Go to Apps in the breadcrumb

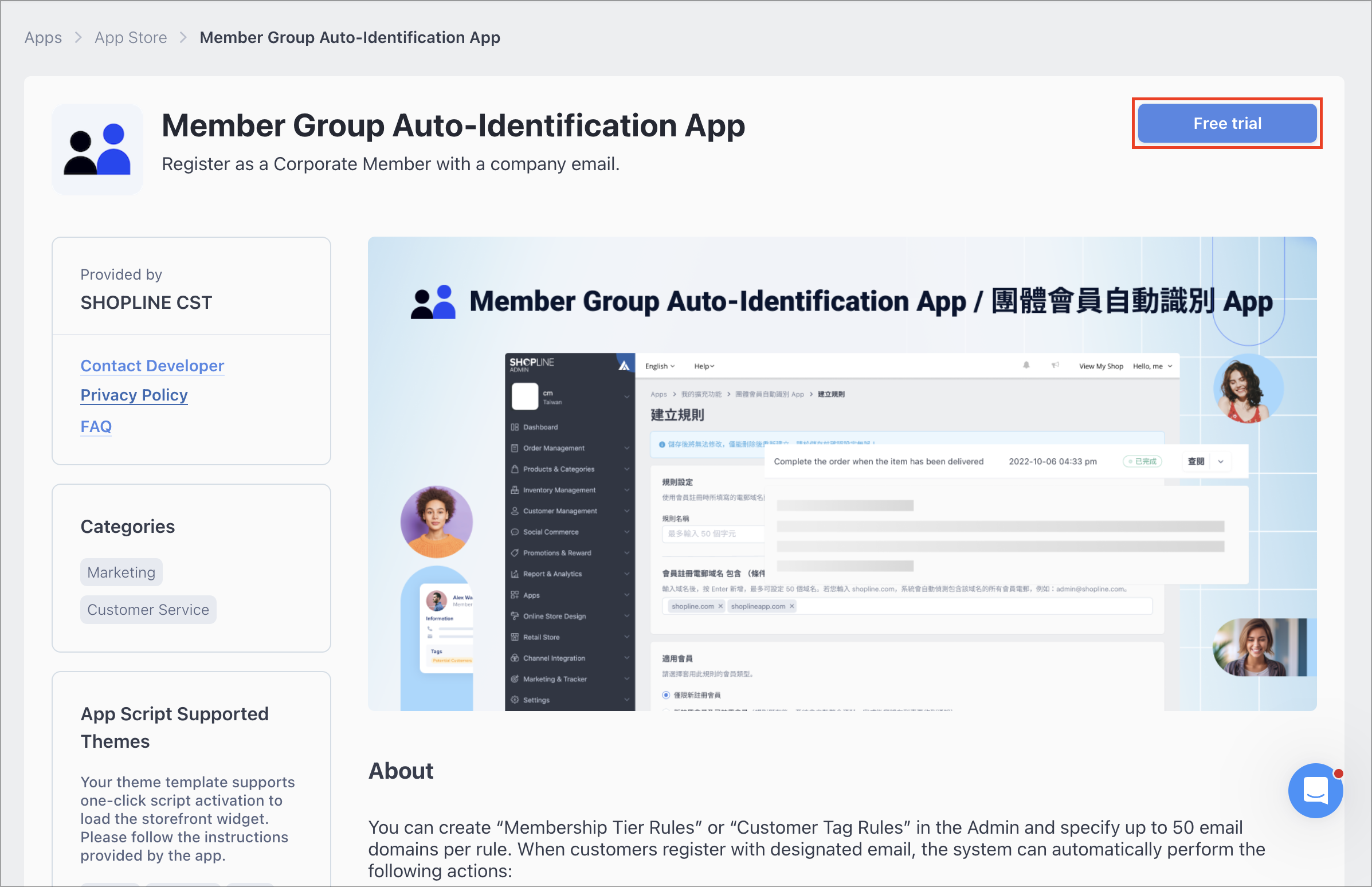click(x=43, y=37)
